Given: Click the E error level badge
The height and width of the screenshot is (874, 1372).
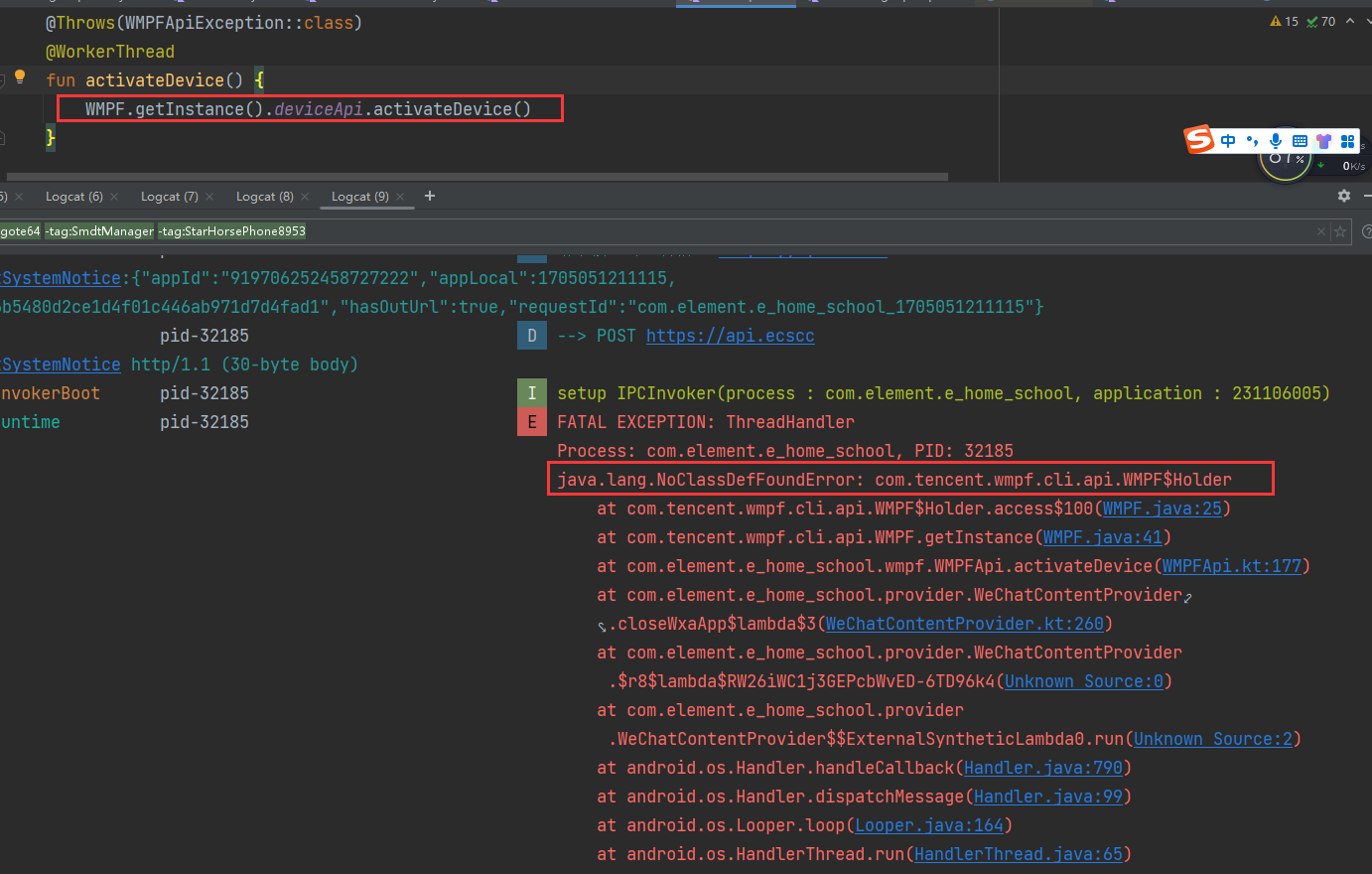Looking at the screenshot, I should coord(532,422).
